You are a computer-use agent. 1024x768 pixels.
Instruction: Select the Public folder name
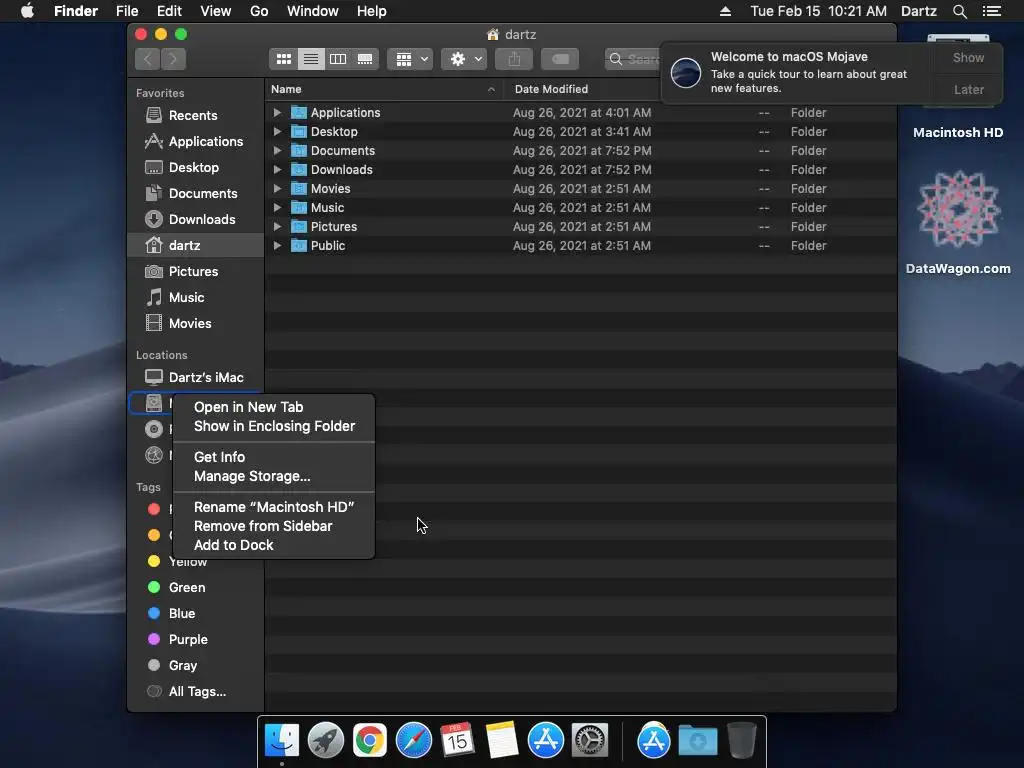tap(328, 246)
